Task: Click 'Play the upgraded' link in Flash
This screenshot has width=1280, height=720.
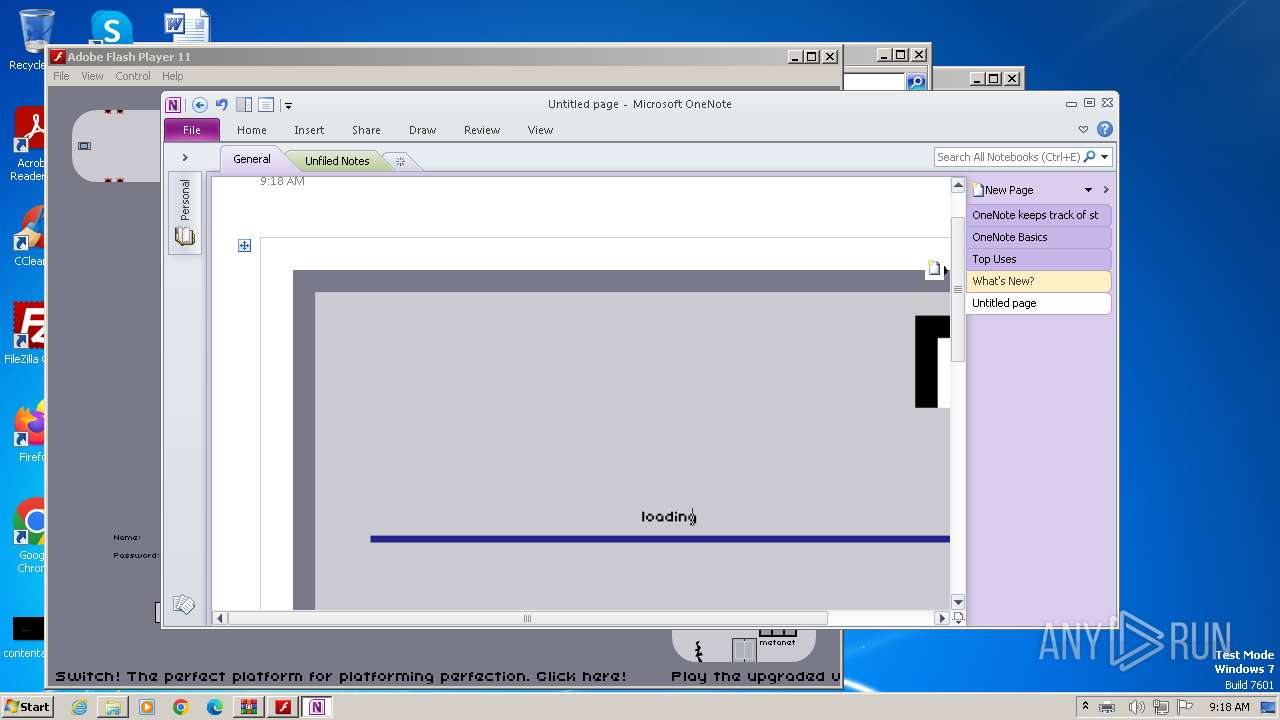Action: click(755, 676)
